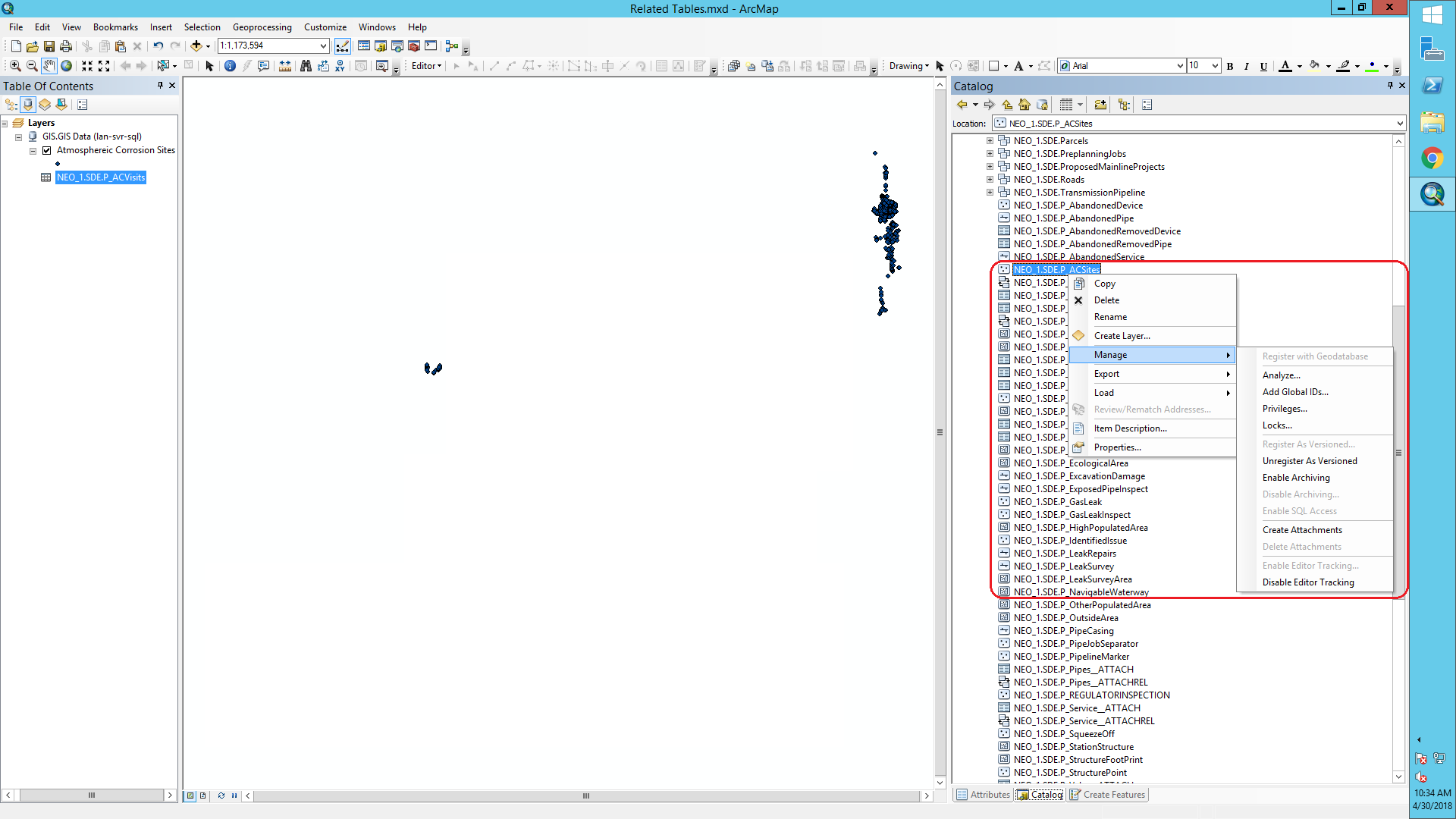The width and height of the screenshot is (1456, 819).
Task: Expand NEO_1.SDE.TransmissionPipeline in Catalog
Action: (x=990, y=193)
